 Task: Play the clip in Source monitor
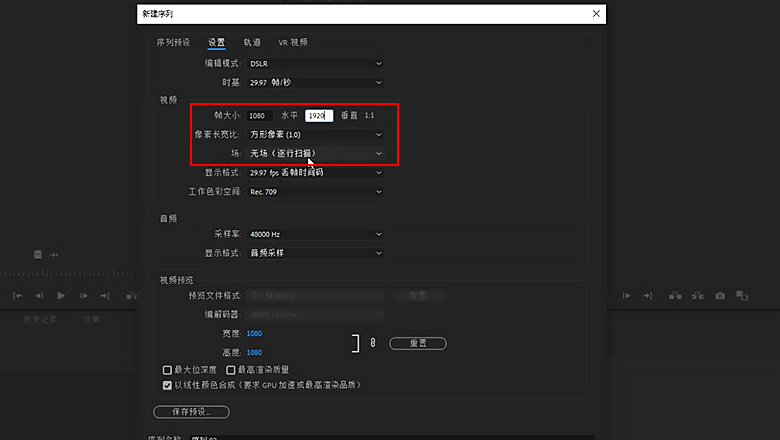(x=61, y=296)
